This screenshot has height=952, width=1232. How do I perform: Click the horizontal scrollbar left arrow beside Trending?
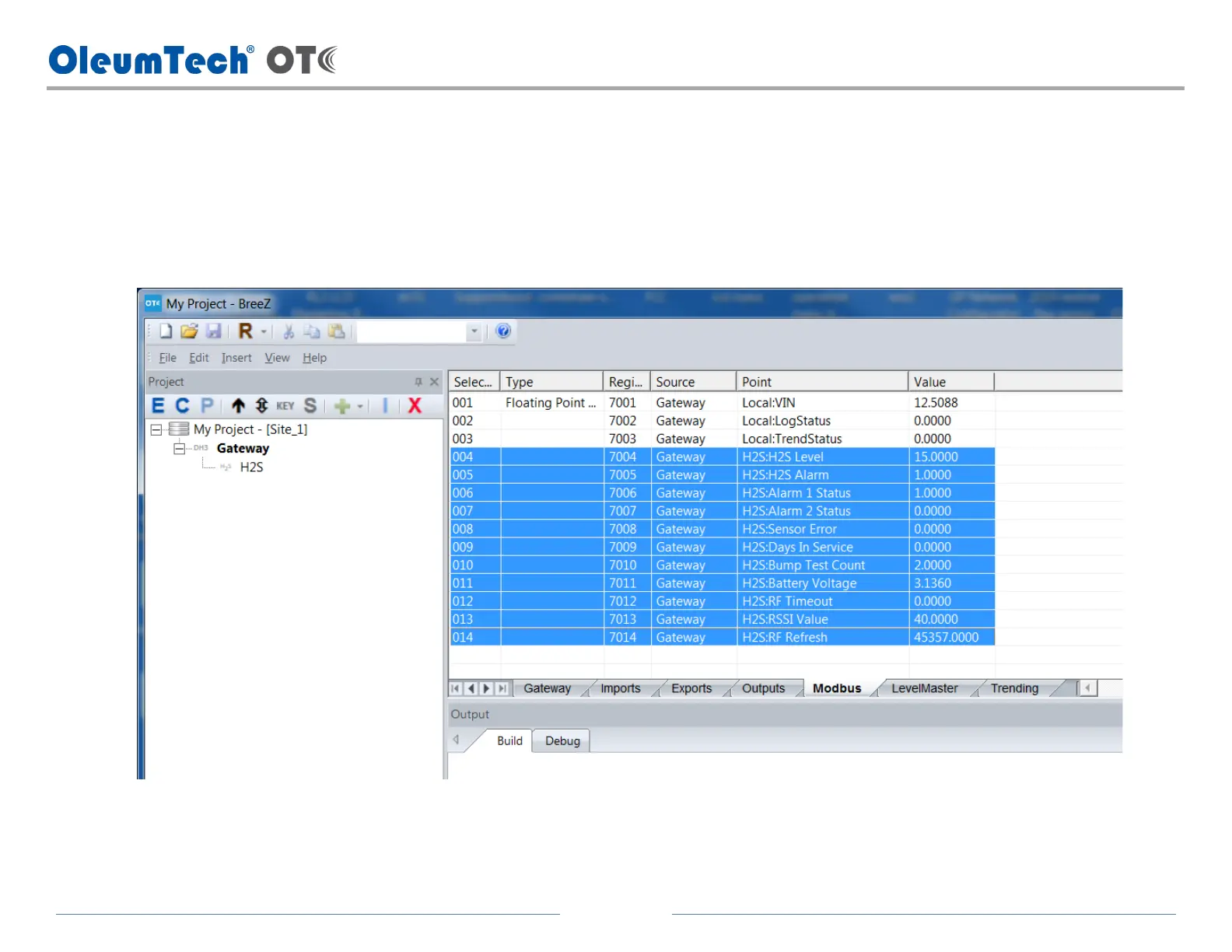1087,688
